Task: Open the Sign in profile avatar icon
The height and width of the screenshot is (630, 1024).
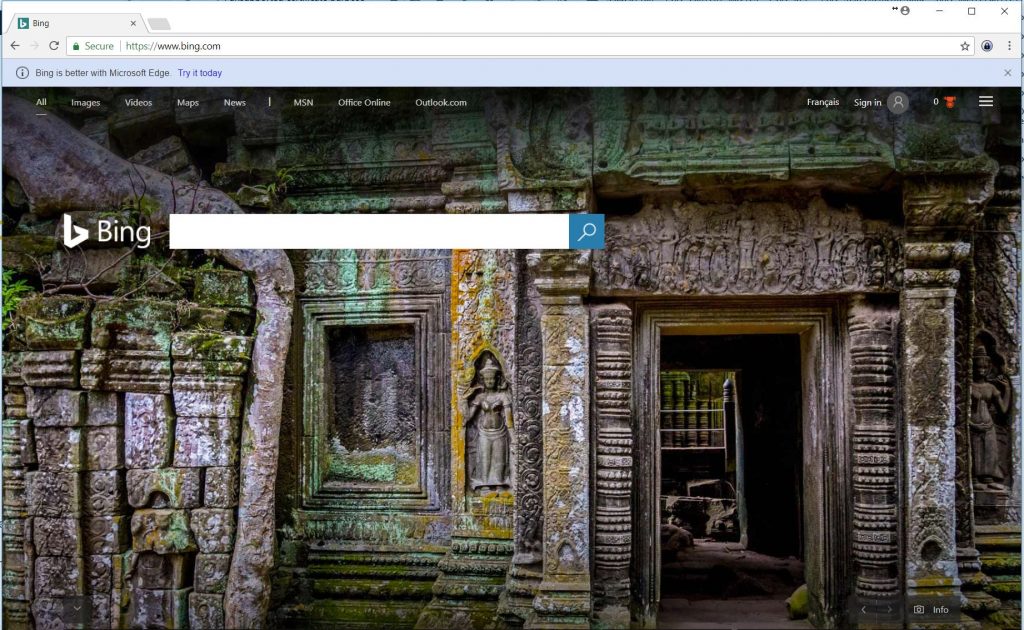Action: pyautogui.click(x=896, y=101)
